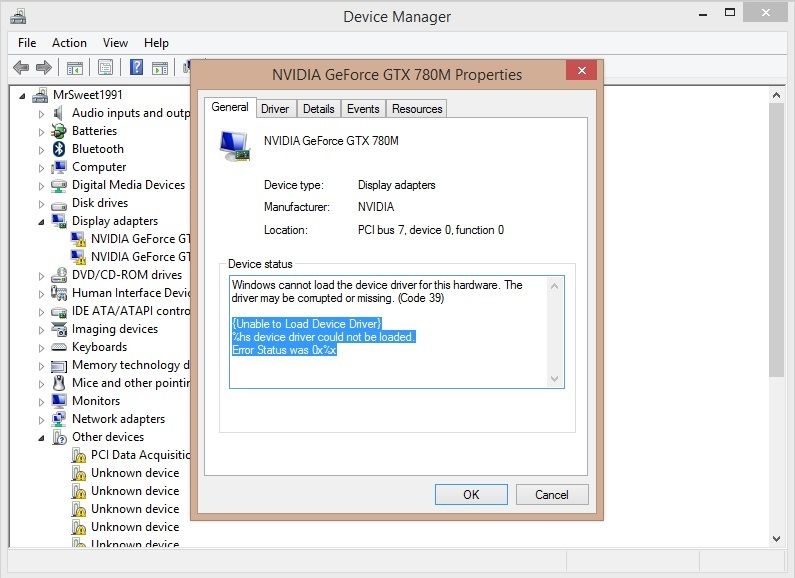
Task: Switch to the Details tab
Action: (318, 109)
